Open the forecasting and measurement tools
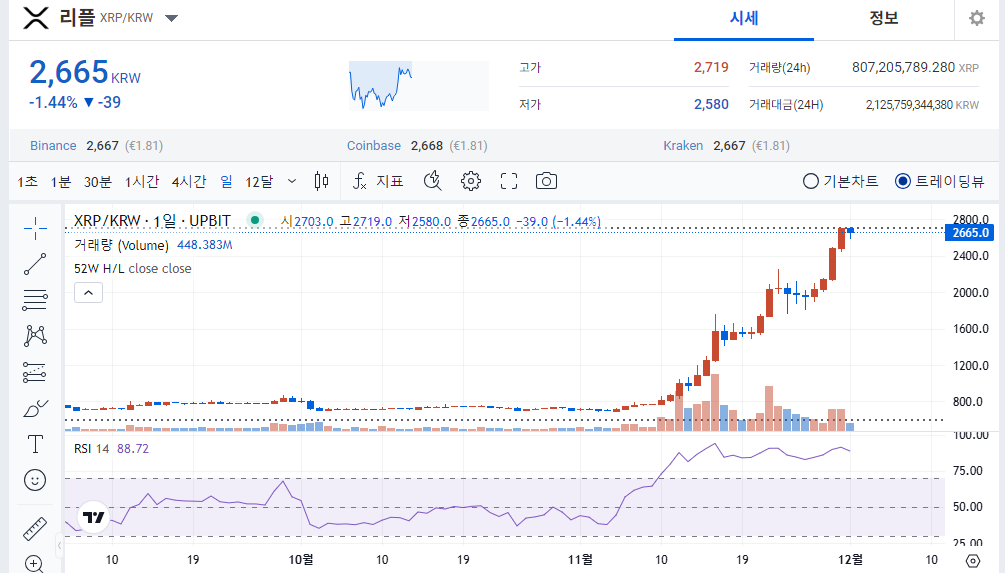1005x573 pixels. (x=35, y=372)
